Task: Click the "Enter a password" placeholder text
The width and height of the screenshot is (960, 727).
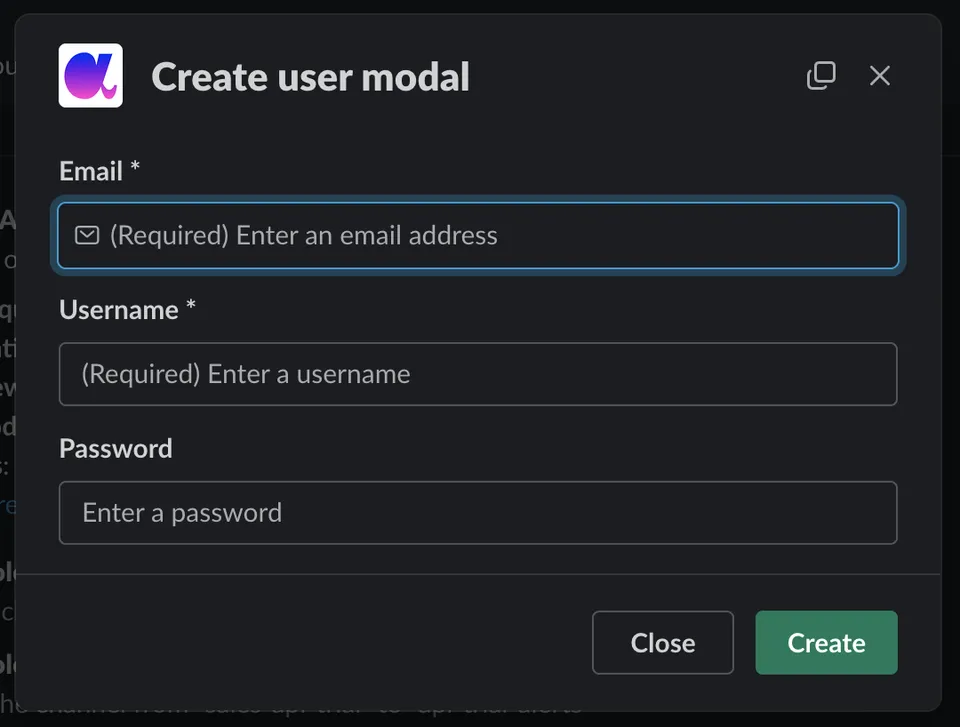Action: coord(182,513)
